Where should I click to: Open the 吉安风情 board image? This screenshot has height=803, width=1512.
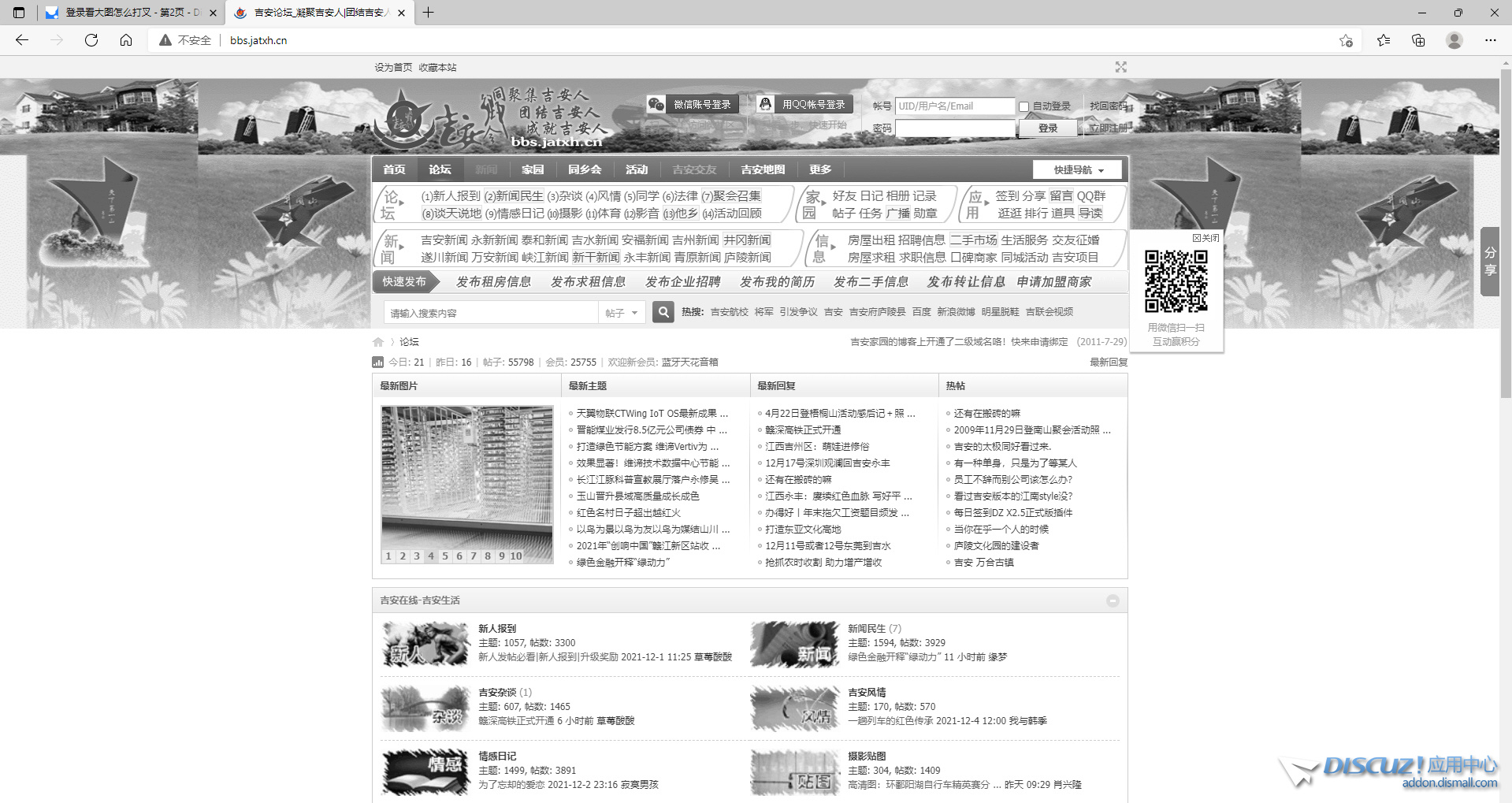click(795, 708)
